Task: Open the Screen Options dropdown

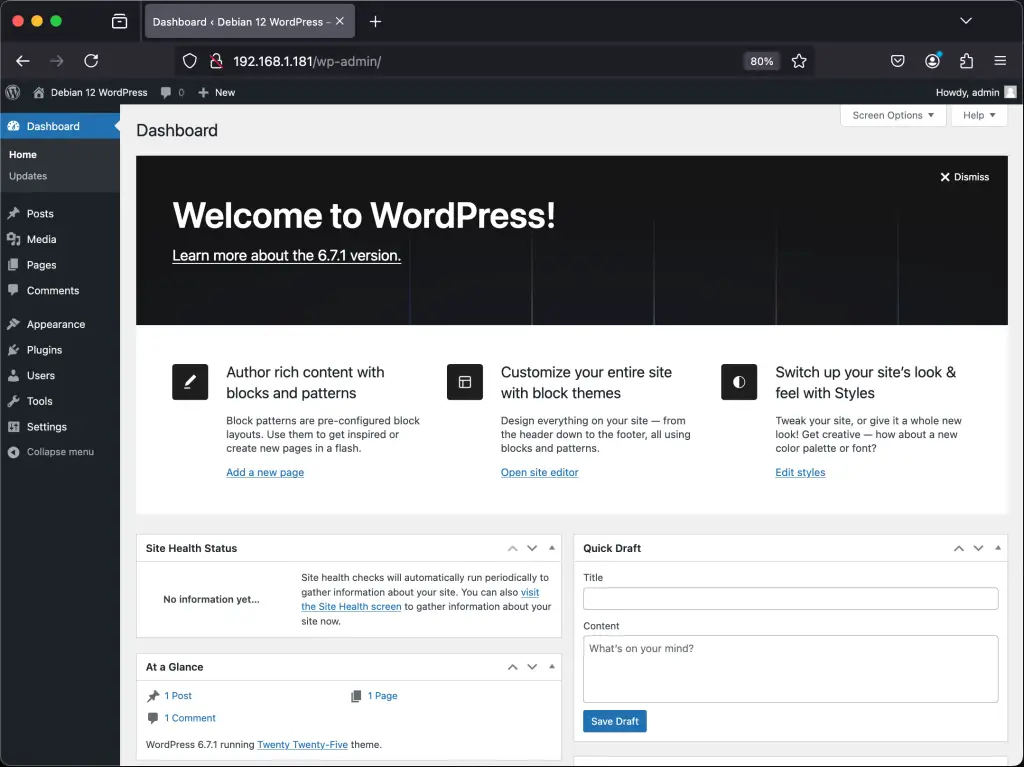Action: pos(891,115)
